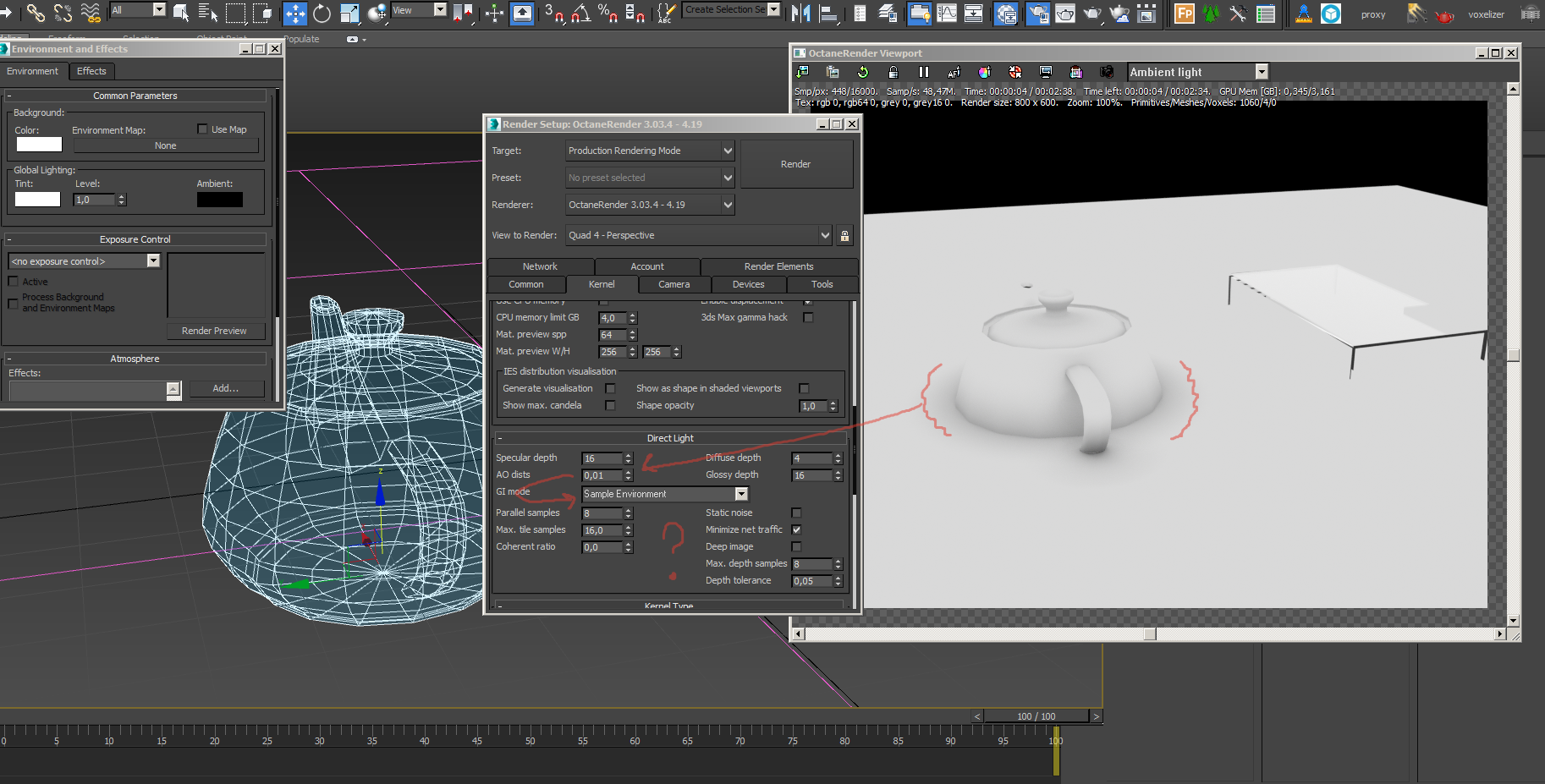Toggle the Angle Snap tool

coord(581,13)
